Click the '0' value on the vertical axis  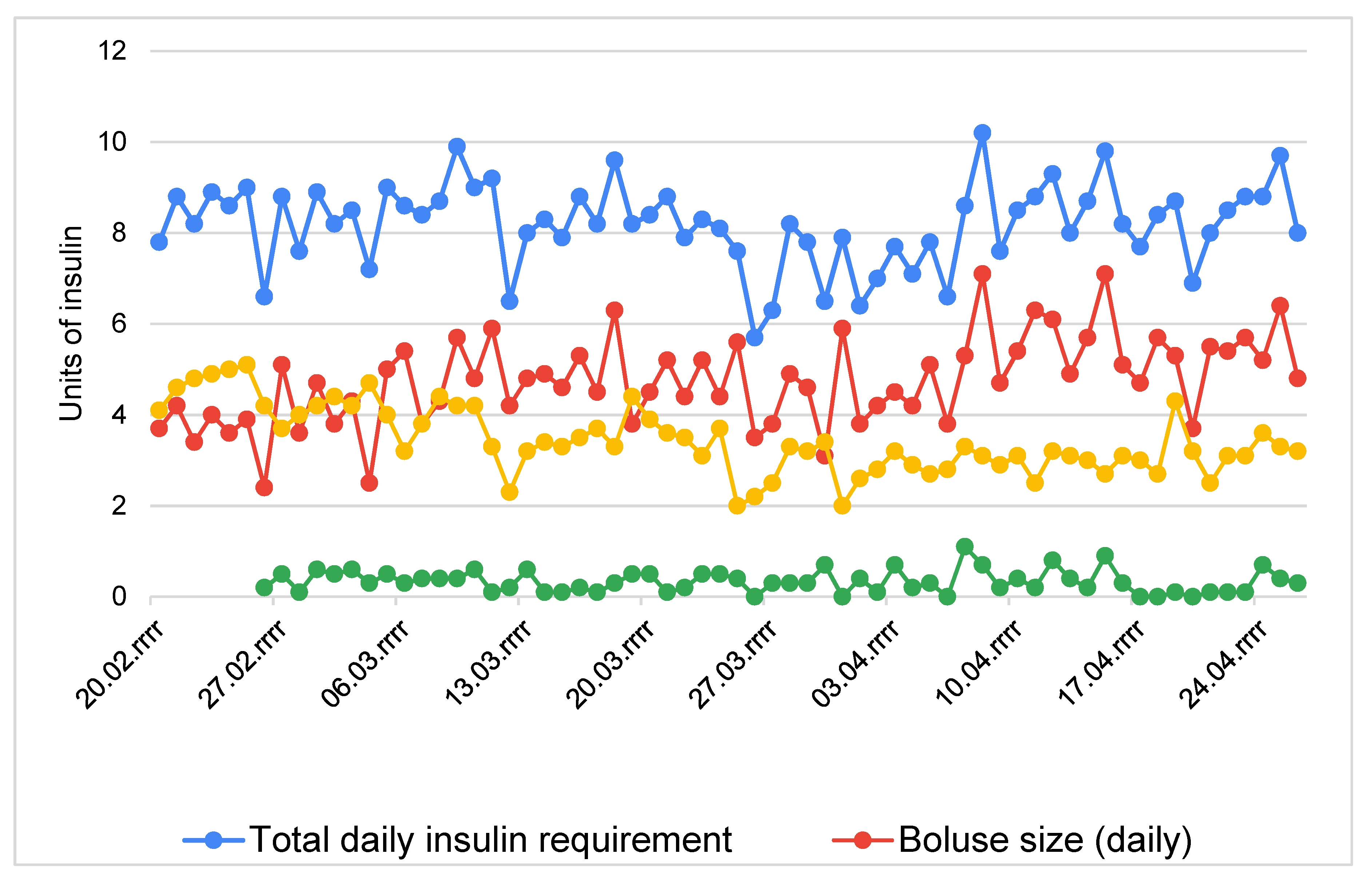pyautogui.click(x=119, y=597)
